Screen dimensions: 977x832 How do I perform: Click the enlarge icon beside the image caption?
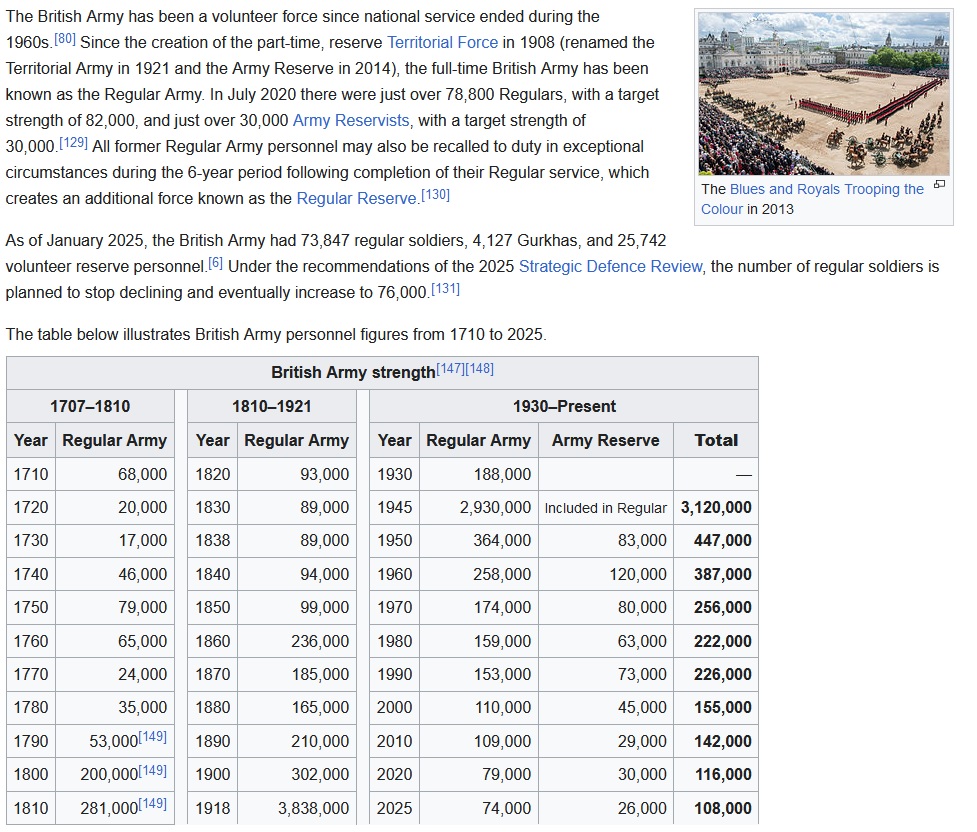click(939, 184)
